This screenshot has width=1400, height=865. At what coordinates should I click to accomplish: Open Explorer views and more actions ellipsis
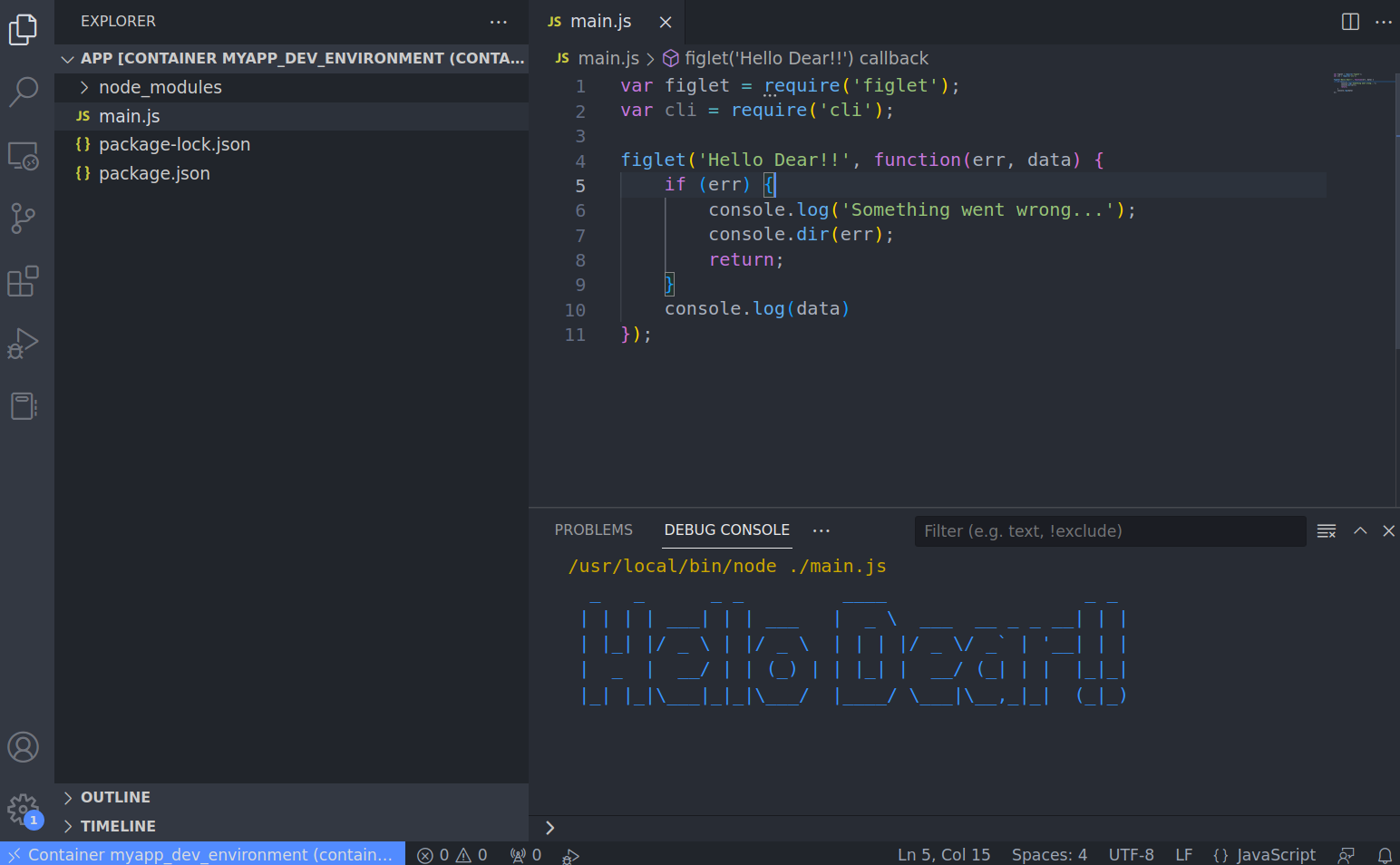pos(499,22)
